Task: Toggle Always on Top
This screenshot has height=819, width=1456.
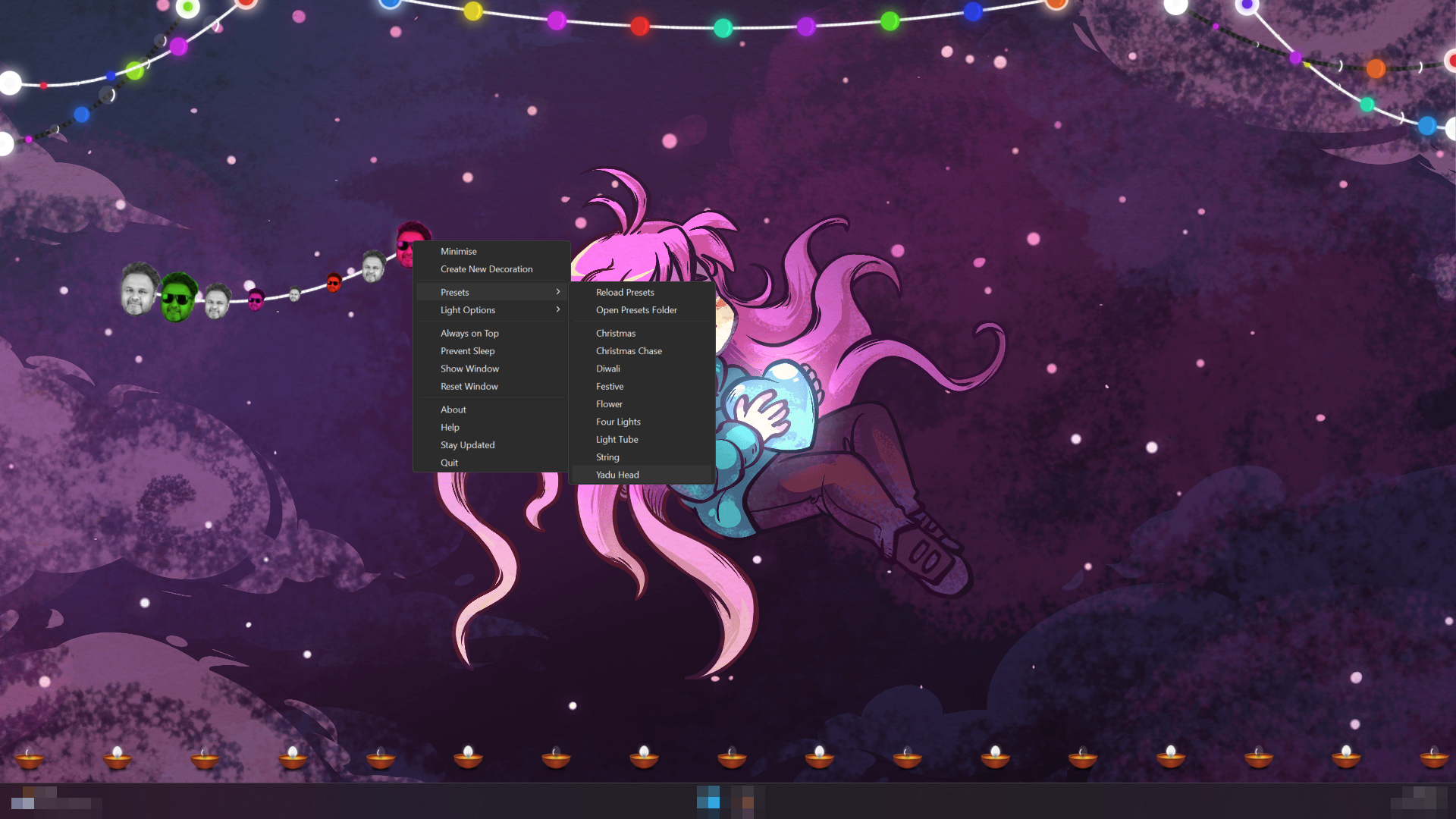Action: pyautogui.click(x=469, y=333)
